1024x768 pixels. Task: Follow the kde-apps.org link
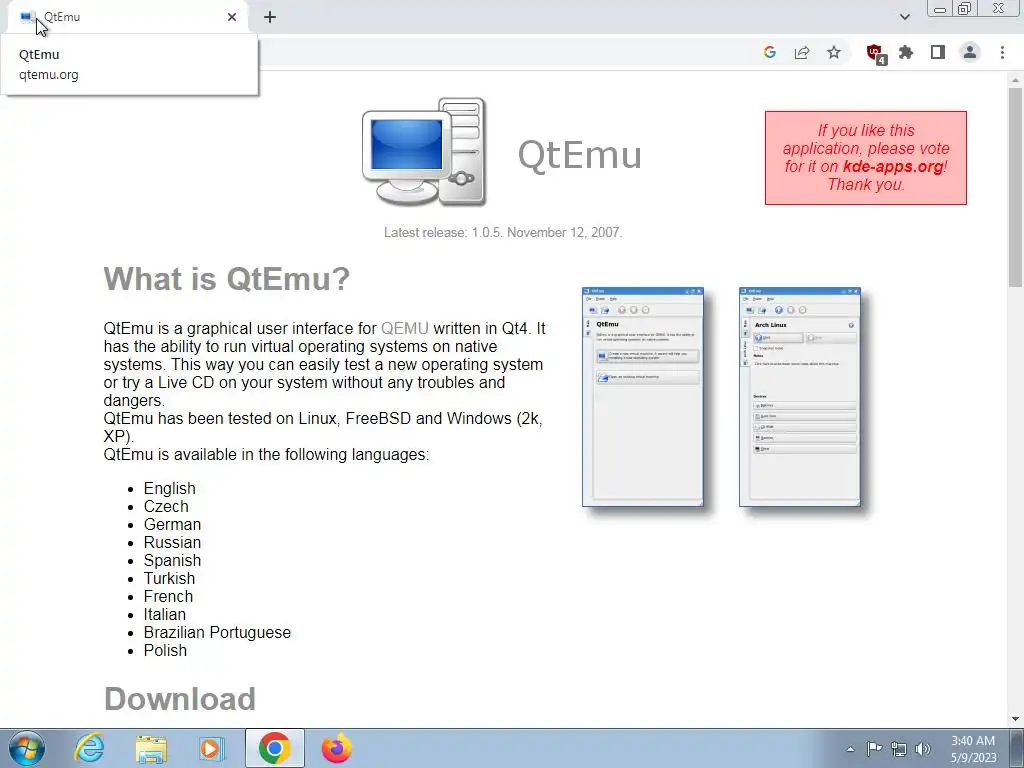893,167
